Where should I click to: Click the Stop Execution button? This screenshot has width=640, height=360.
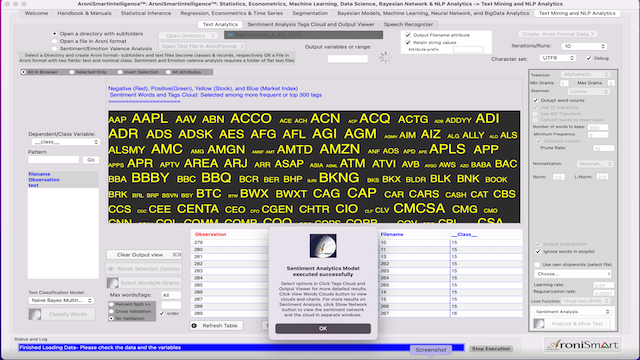491,349
